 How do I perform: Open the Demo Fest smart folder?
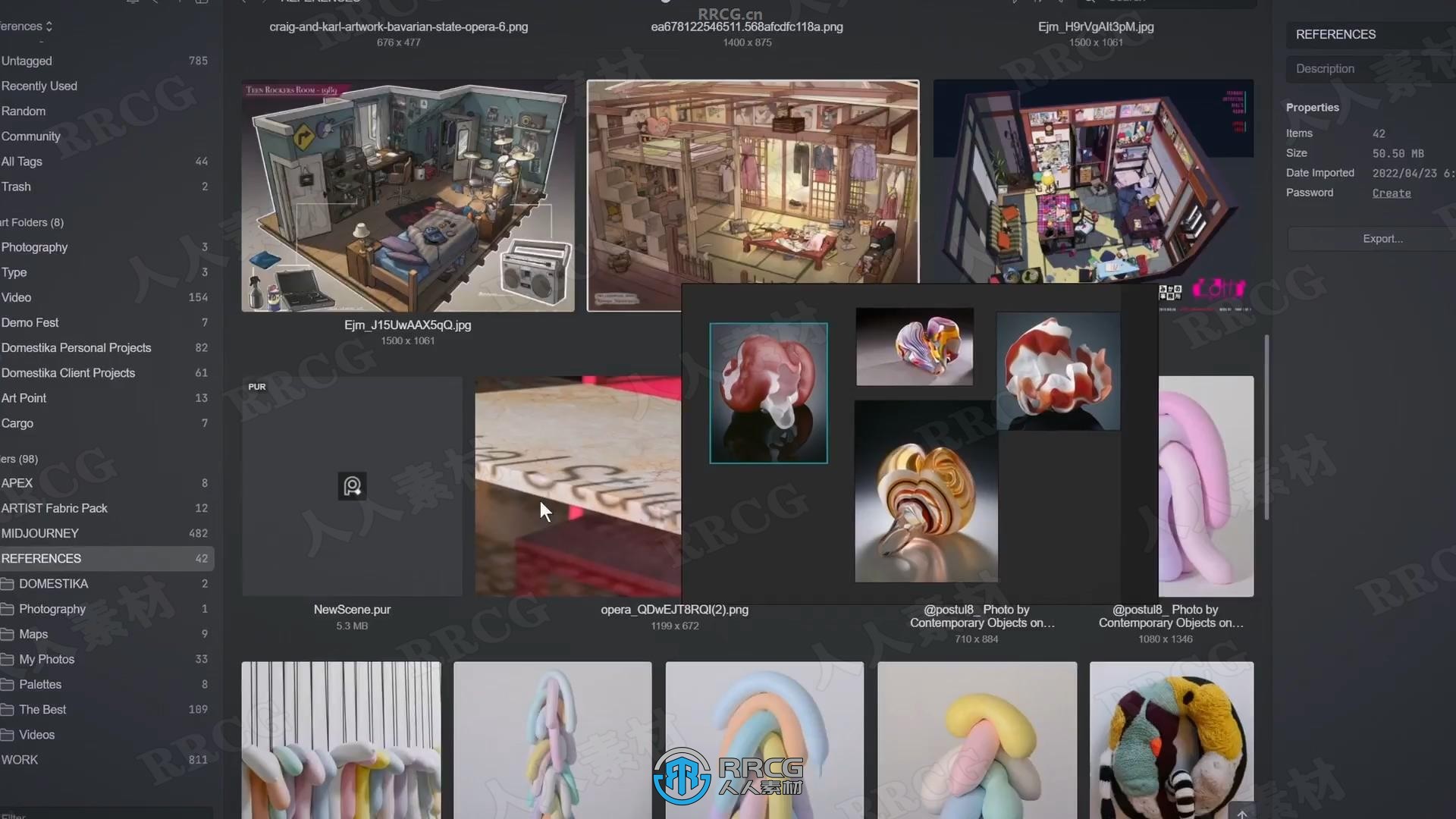(106, 322)
